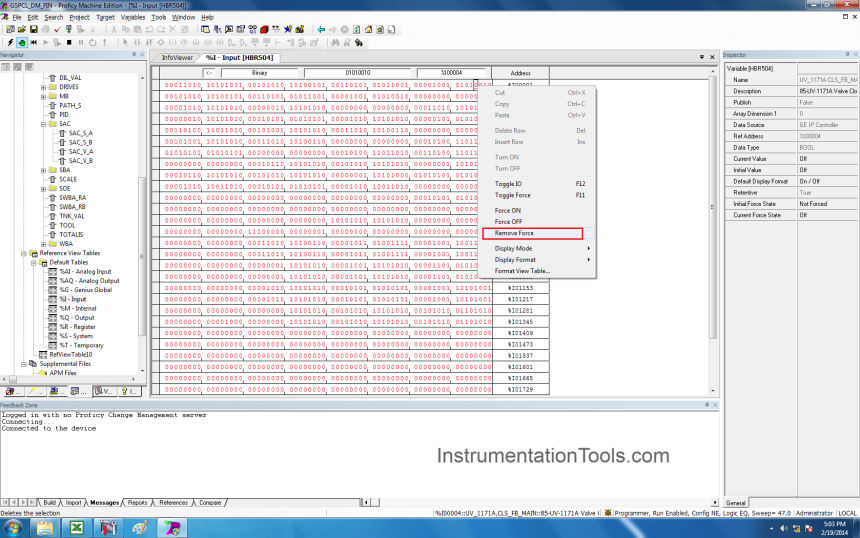Click the File Explorer taskbar icon
The width and height of the screenshot is (860, 538).
(45, 528)
